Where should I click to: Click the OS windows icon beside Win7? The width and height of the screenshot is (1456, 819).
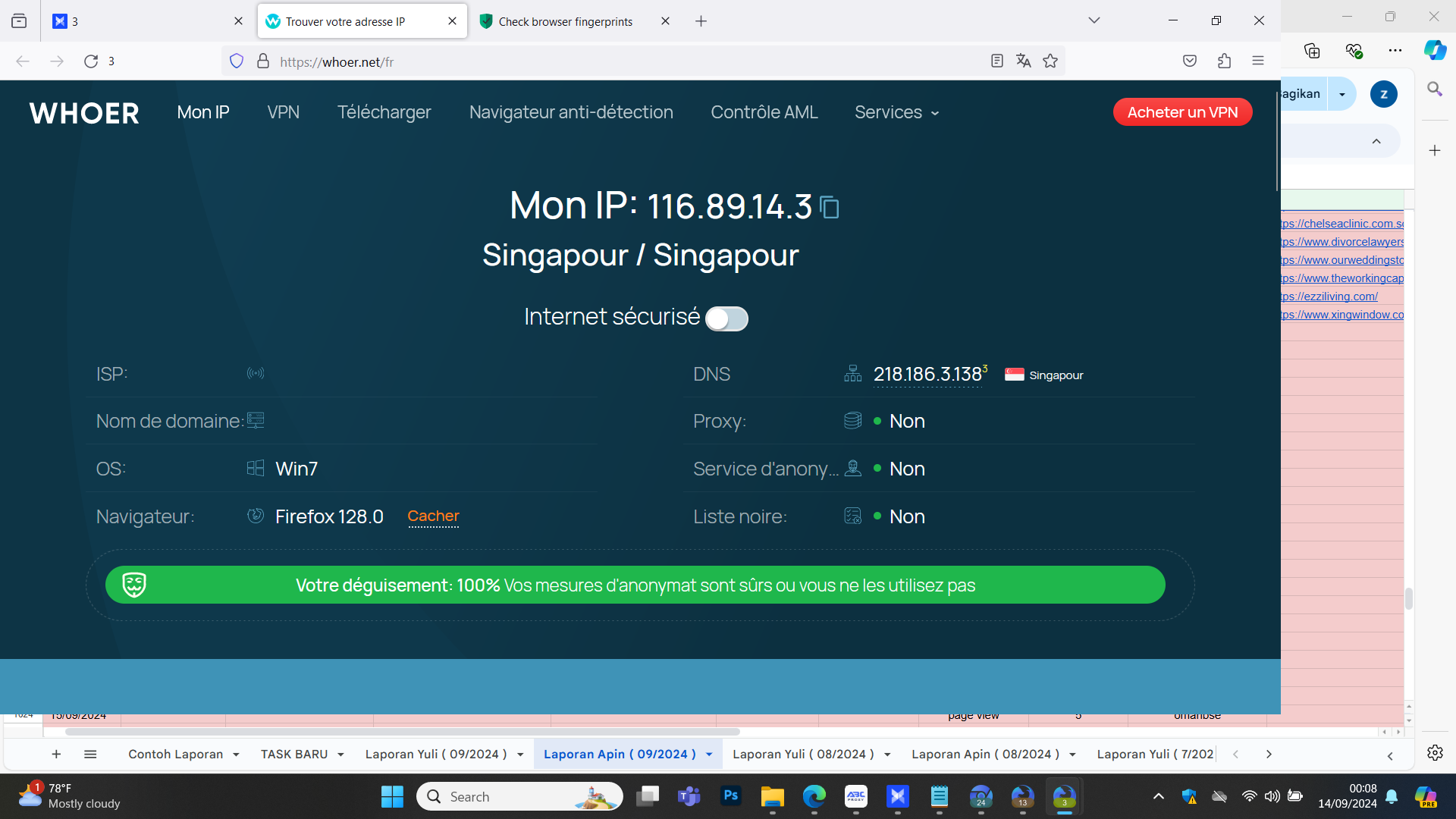256,468
